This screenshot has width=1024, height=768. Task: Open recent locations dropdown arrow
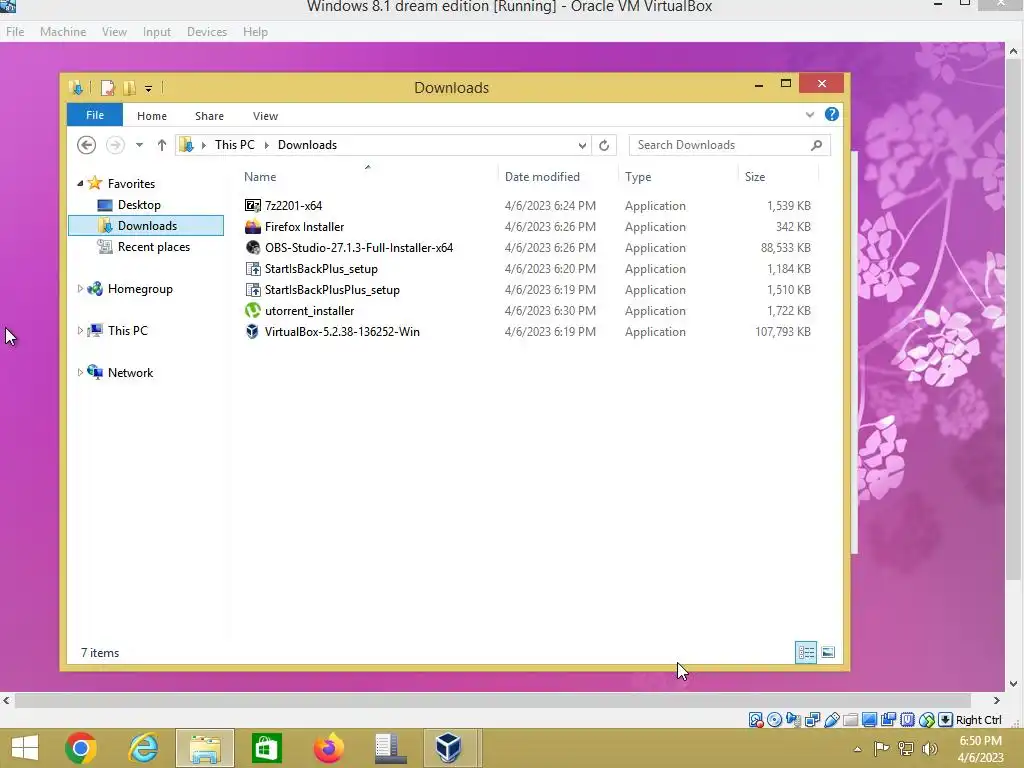click(139, 145)
